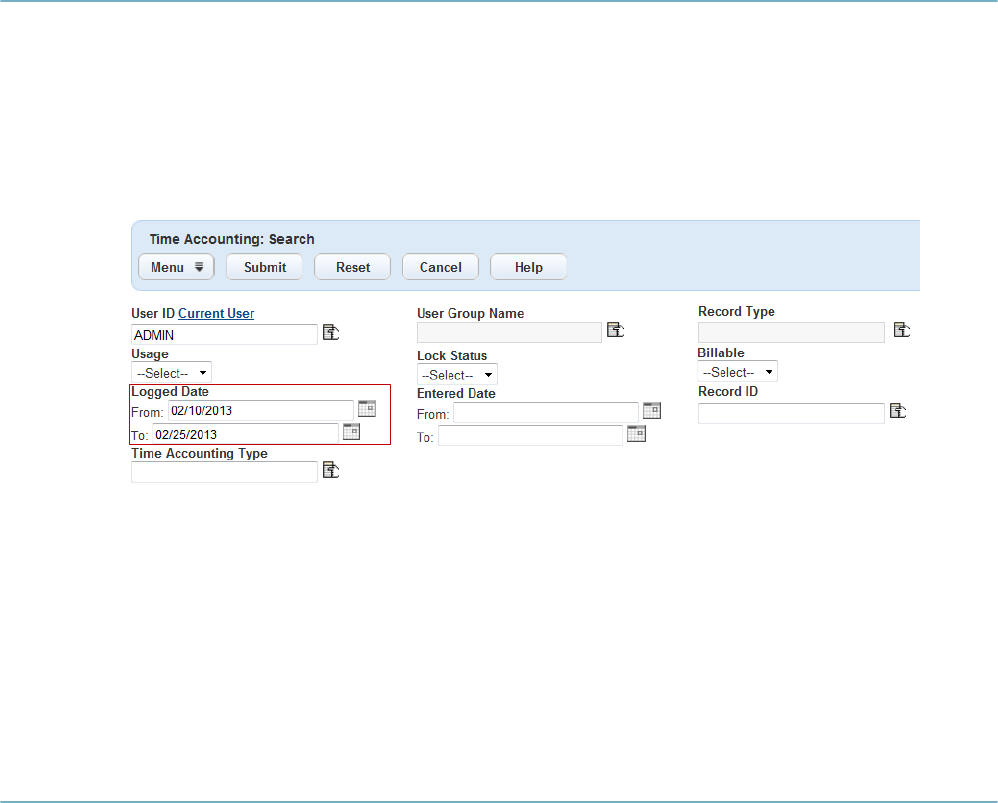This screenshot has width=998, height=803.
Task: Open calendar for Logged Date To
Action: tap(352, 431)
